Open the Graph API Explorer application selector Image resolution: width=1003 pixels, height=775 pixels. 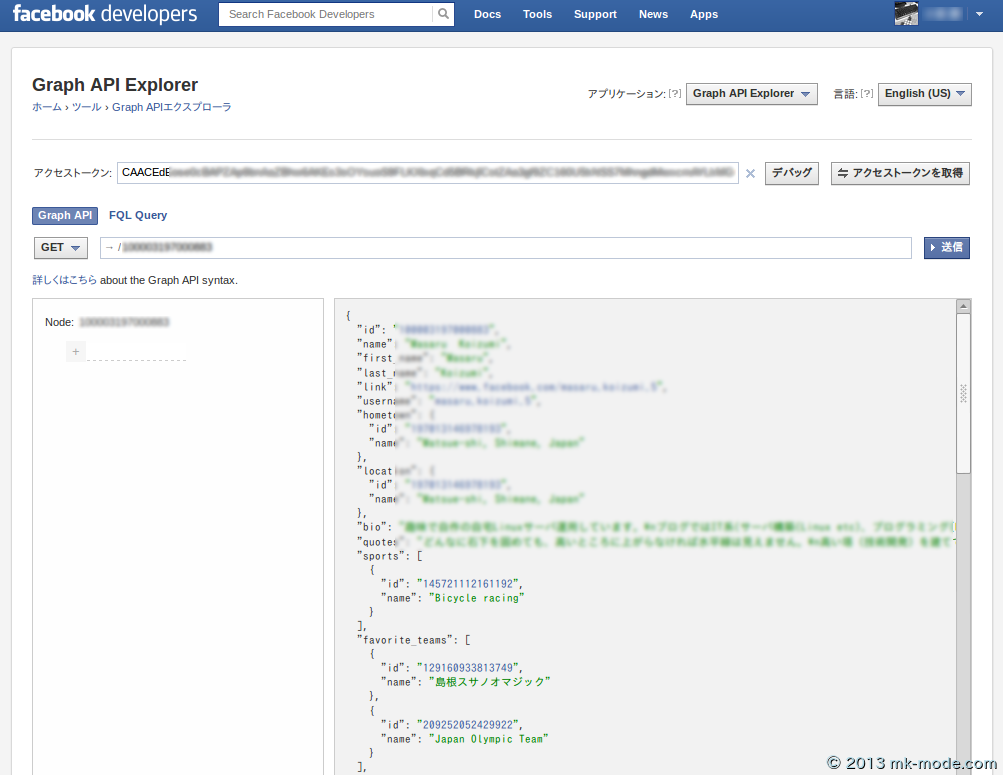[x=751, y=93]
